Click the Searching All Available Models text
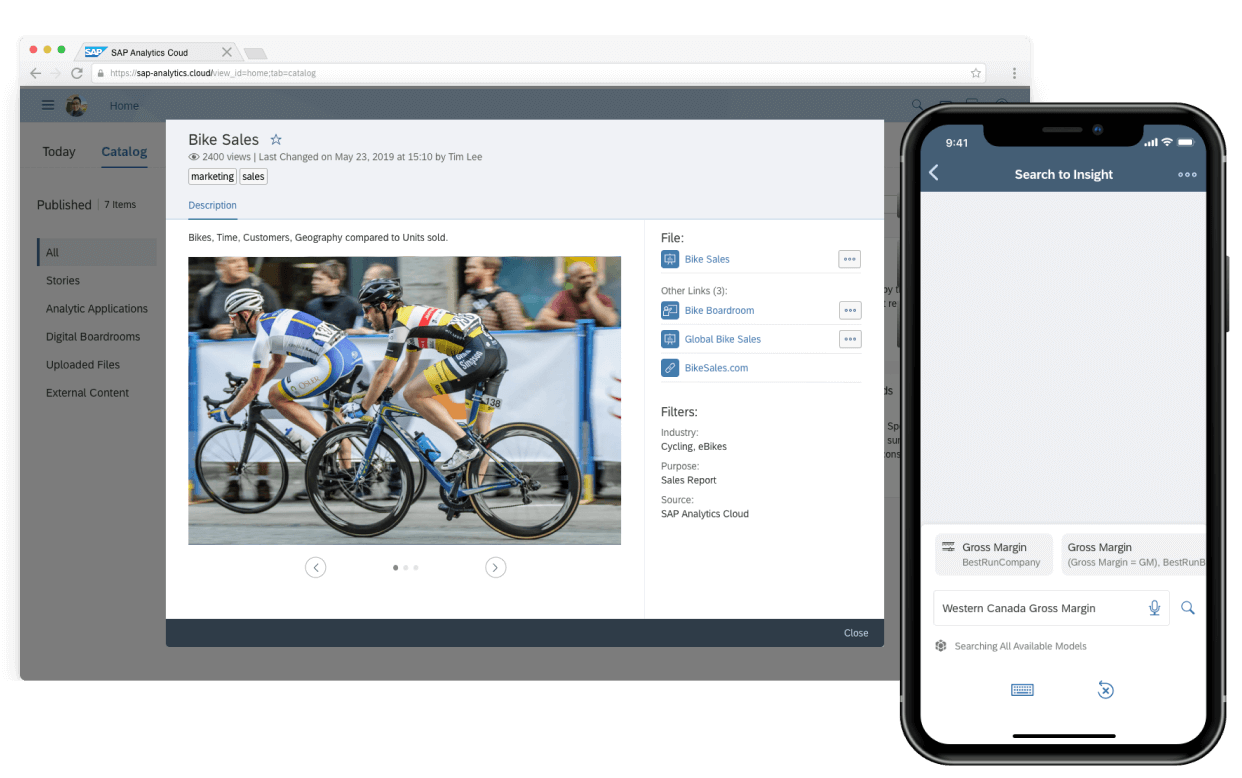The height and width of the screenshot is (778, 1242). (x=1020, y=646)
